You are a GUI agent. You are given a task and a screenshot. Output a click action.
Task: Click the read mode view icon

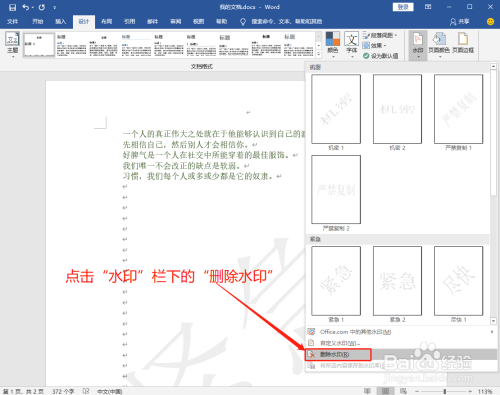point(367,391)
